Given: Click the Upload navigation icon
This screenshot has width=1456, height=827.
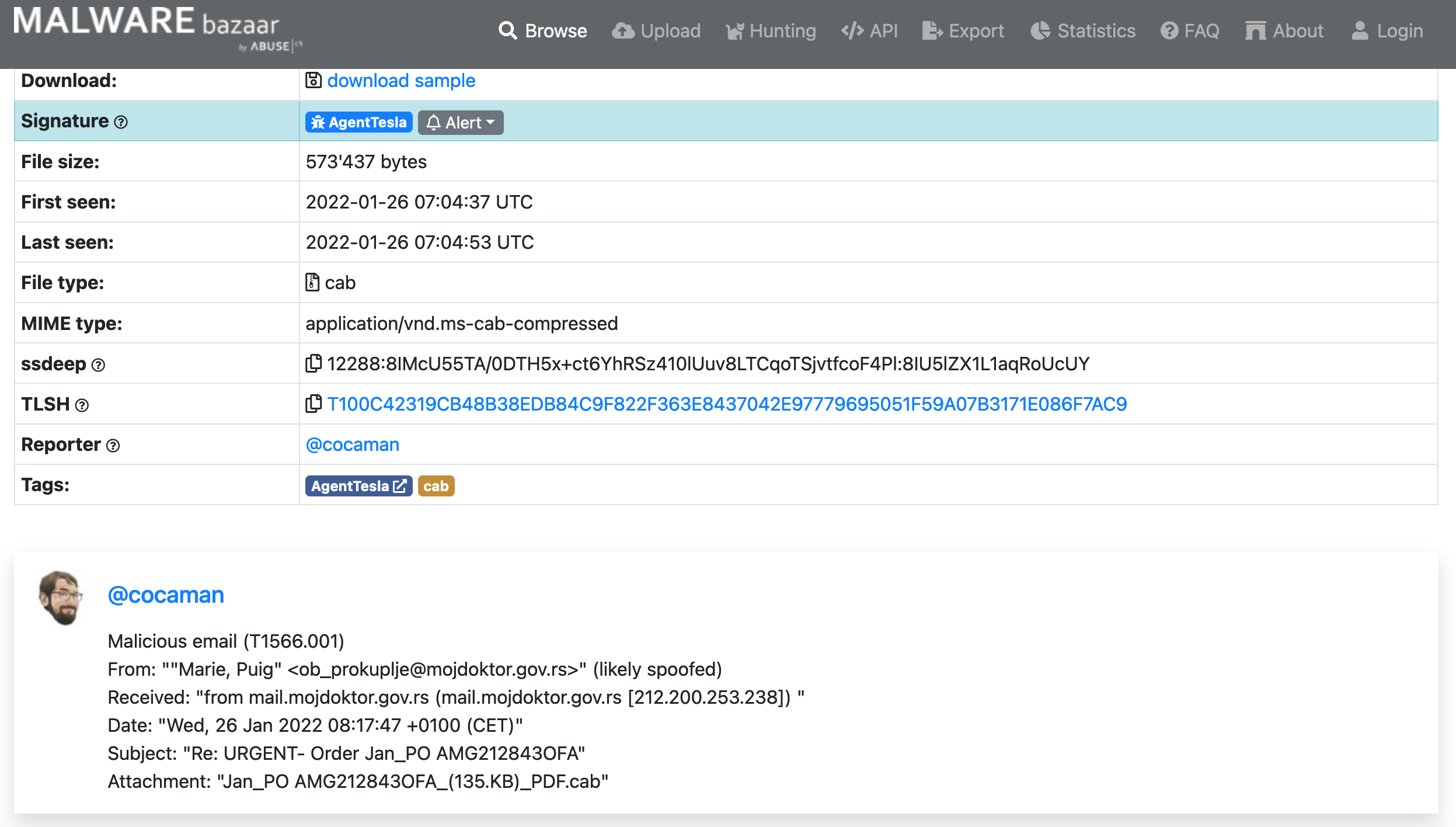Looking at the screenshot, I should pos(622,30).
